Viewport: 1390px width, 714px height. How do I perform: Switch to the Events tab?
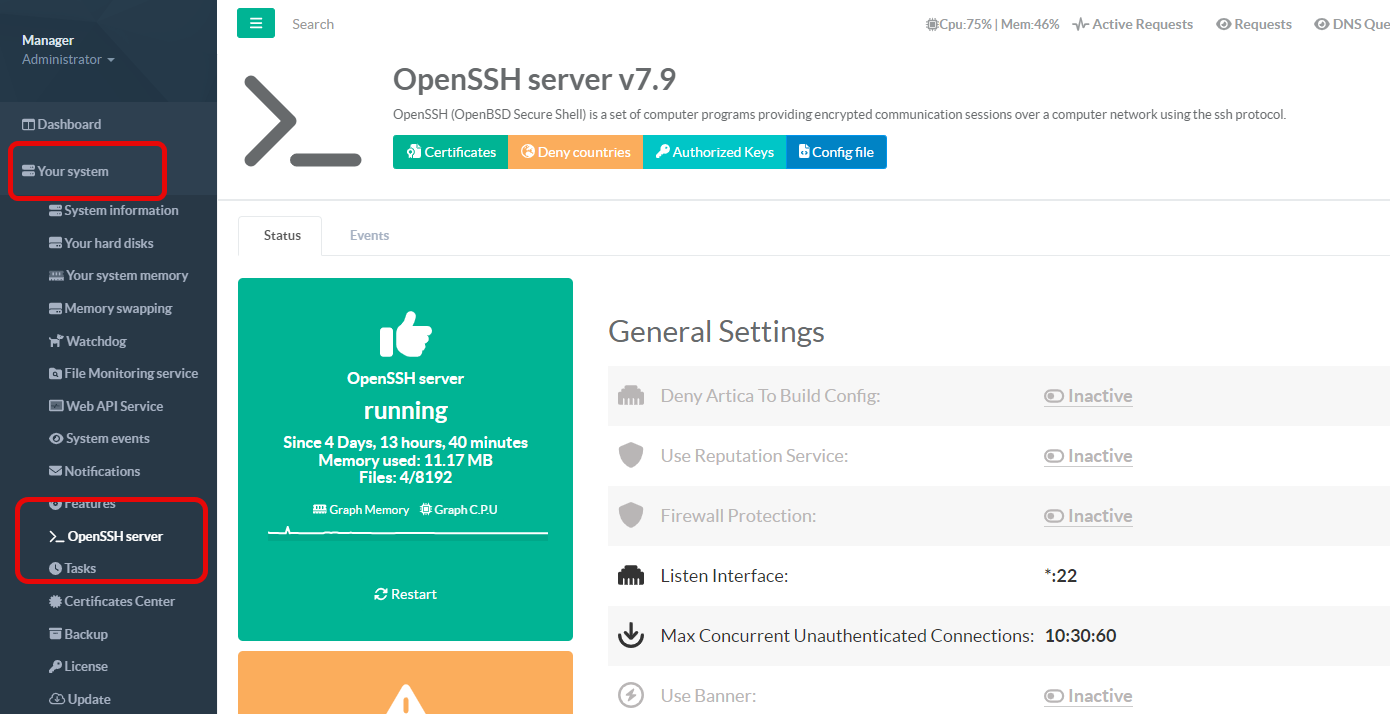[369, 236]
